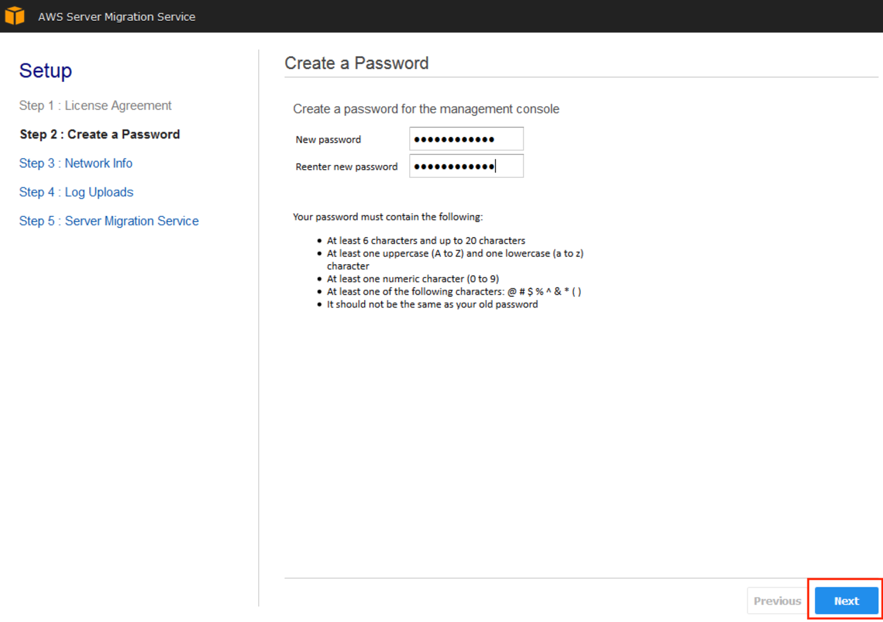The image size is (883, 622).
Task: Go to Step 3 : Network Info
Action: (x=76, y=163)
